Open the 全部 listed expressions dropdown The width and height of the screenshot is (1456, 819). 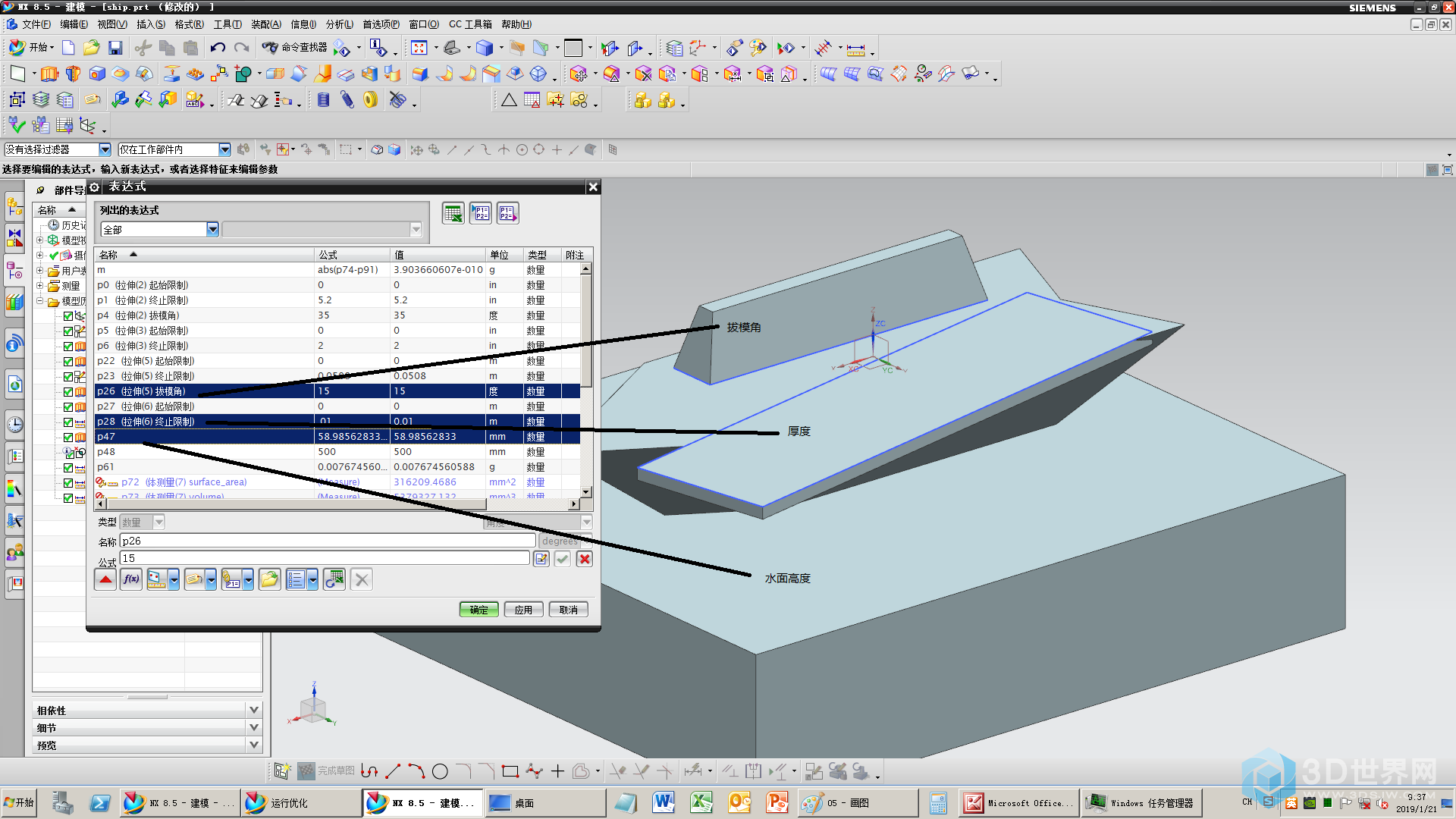click(212, 229)
